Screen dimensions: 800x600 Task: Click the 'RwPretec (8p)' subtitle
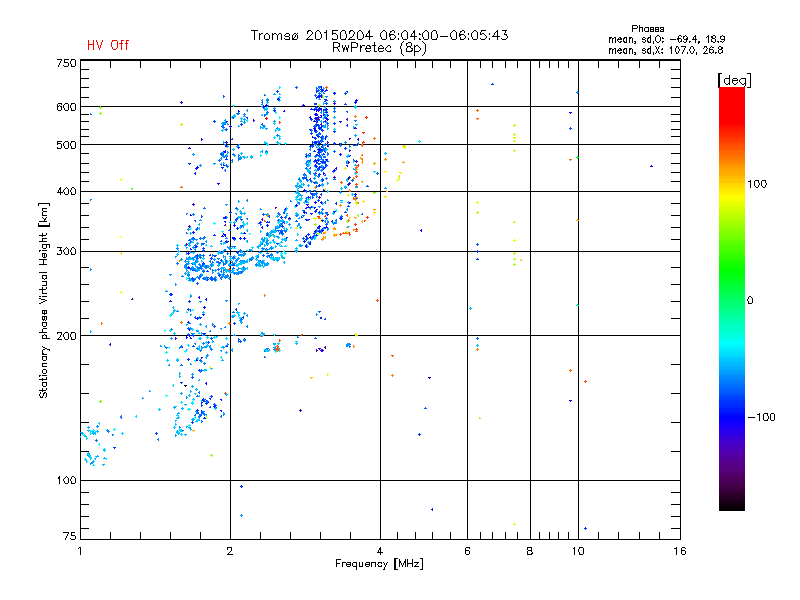(x=379, y=48)
